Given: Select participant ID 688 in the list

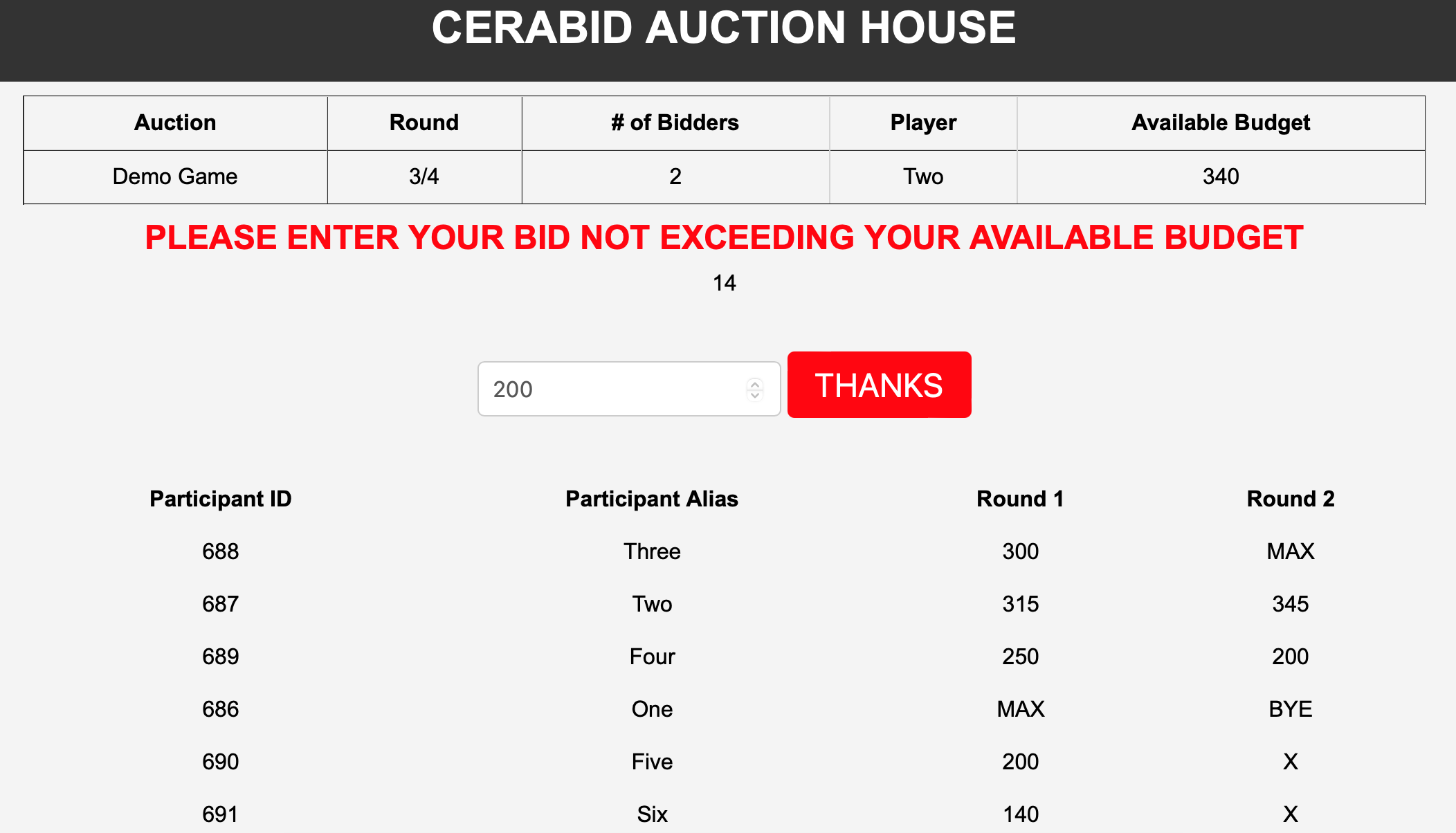Looking at the screenshot, I should (x=220, y=551).
